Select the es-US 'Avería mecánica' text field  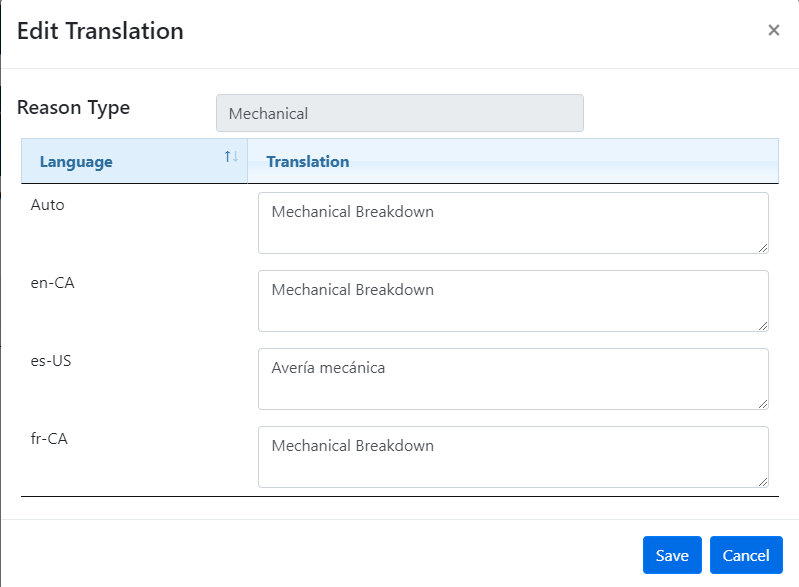click(512, 379)
